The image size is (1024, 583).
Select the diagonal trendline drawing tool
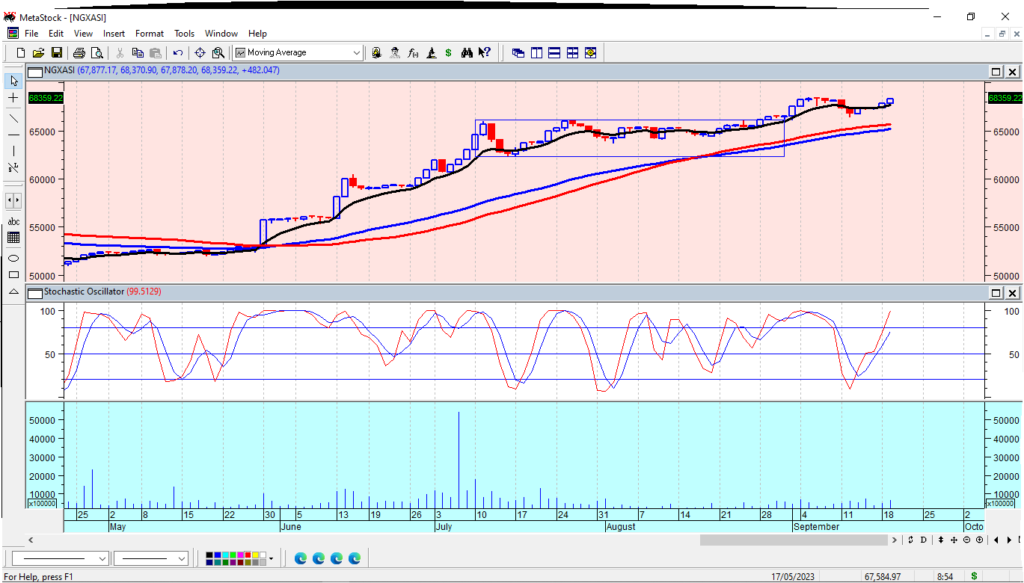pos(14,117)
